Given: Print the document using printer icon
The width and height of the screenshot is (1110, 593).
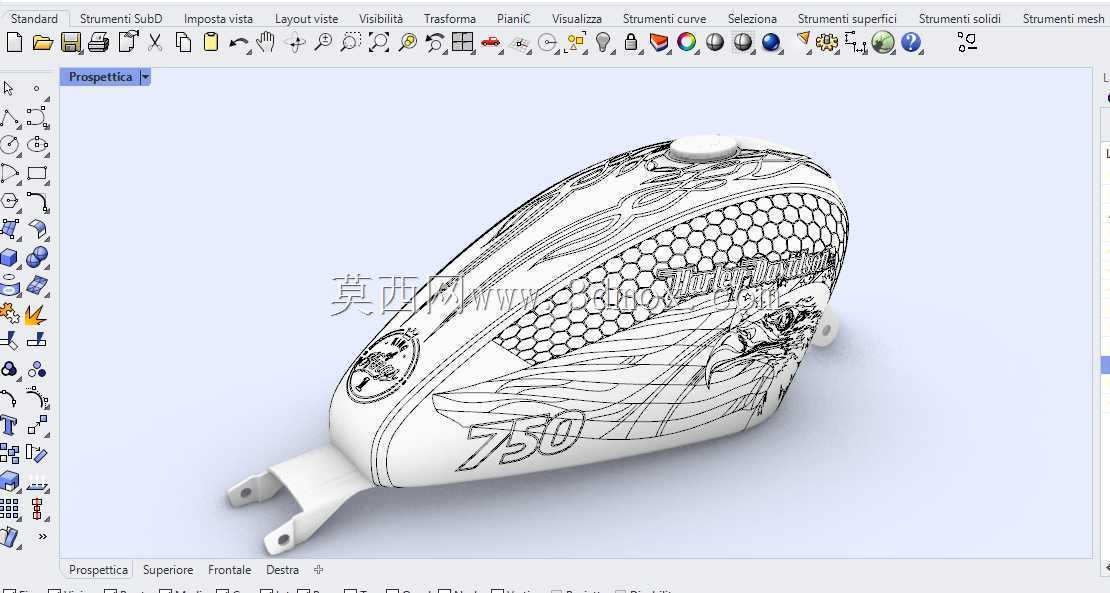Looking at the screenshot, I should coord(98,43).
